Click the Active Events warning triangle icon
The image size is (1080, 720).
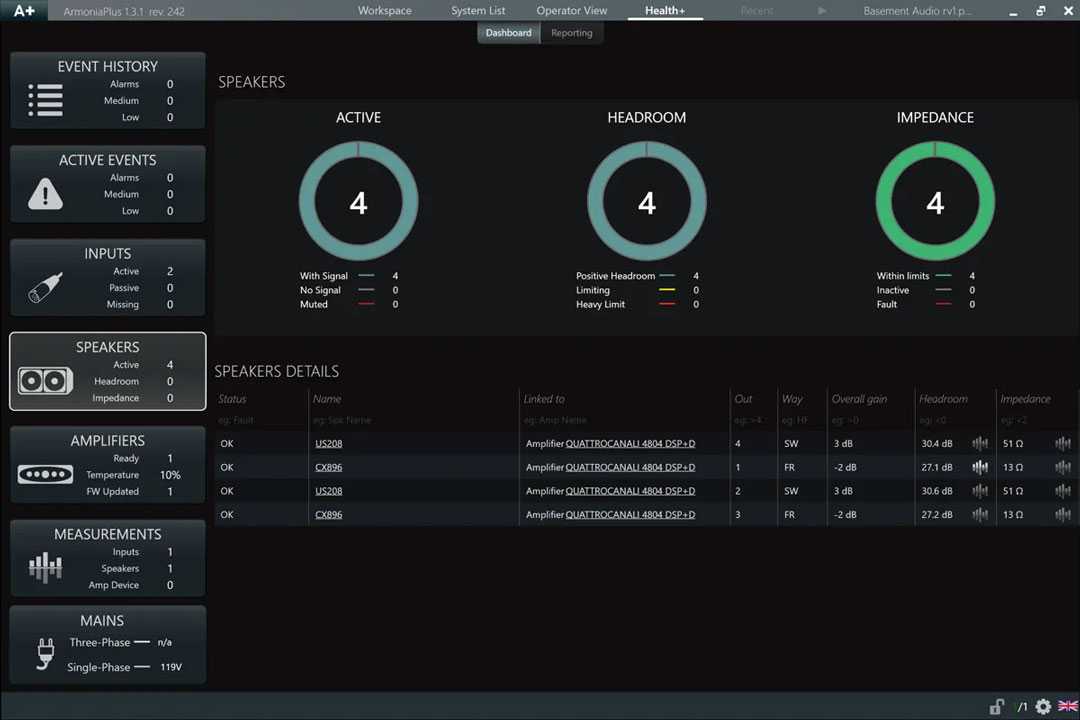(45, 194)
